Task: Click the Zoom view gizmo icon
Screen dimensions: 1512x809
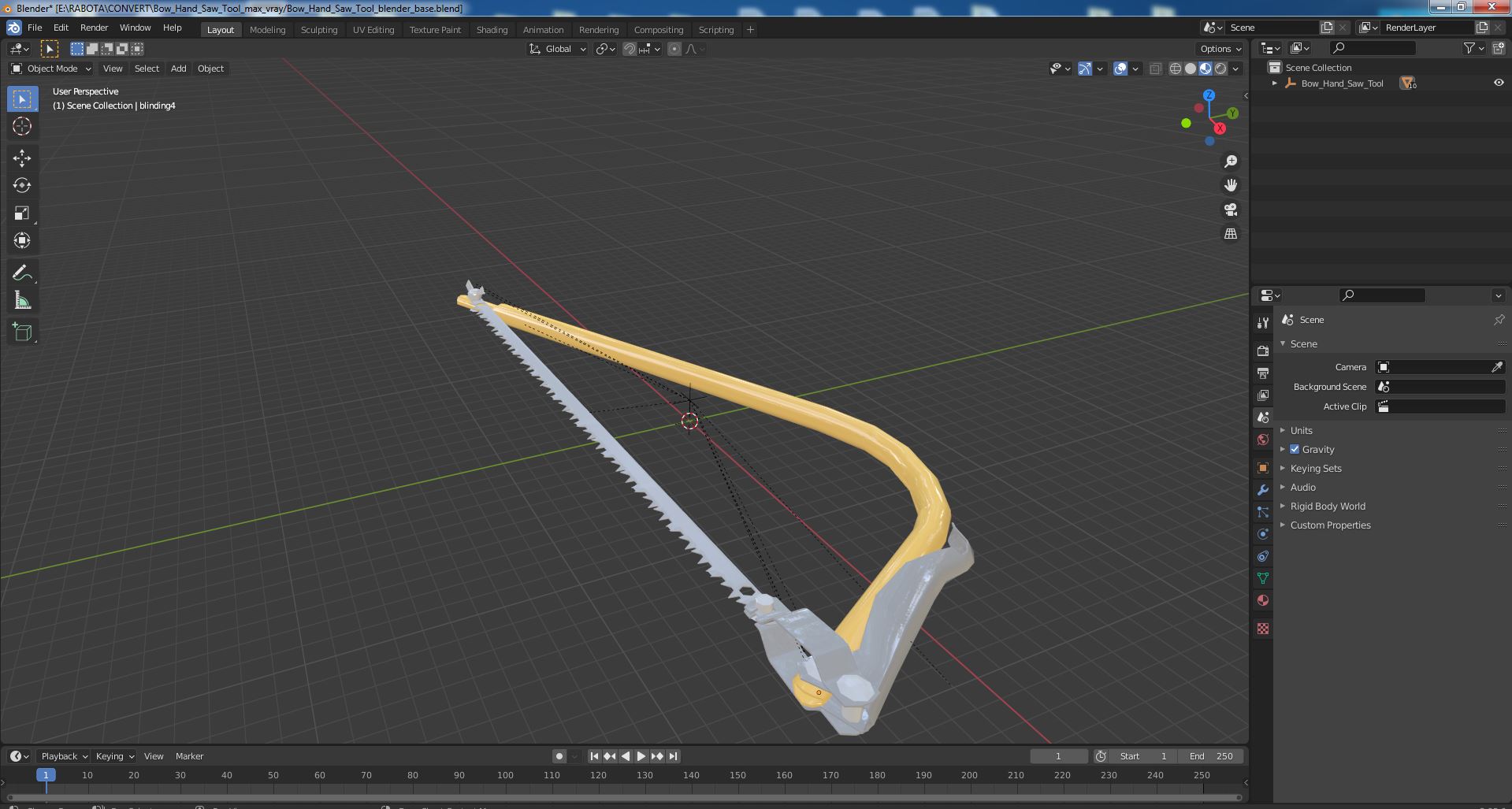Action: tap(1230, 161)
